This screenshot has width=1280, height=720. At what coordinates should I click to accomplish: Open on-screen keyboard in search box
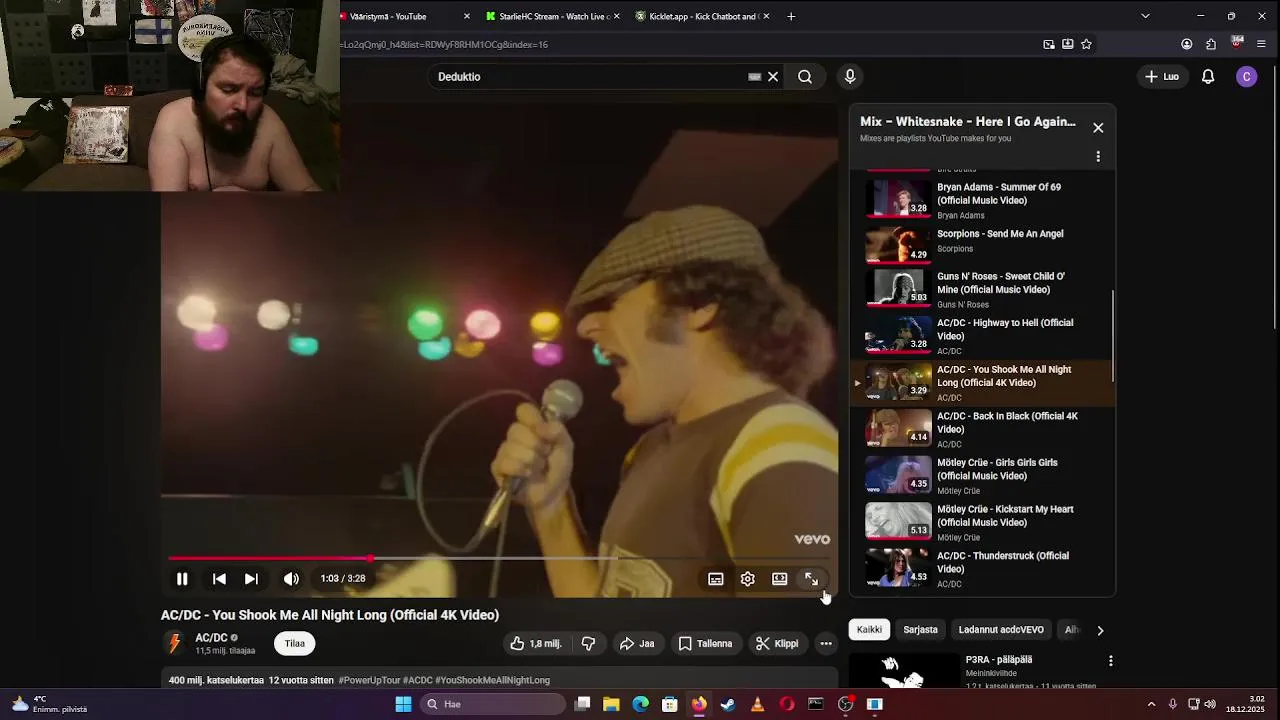[755, 77]
